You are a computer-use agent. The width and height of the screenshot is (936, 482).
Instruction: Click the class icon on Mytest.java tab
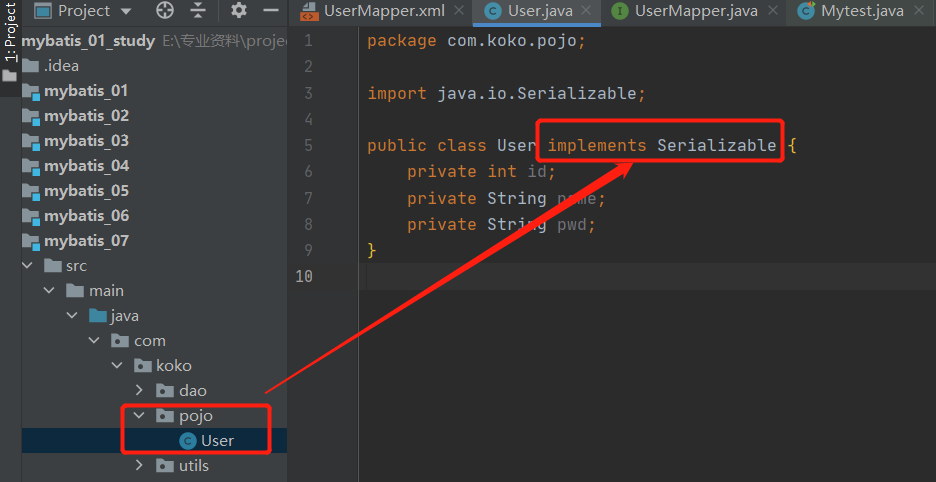tap(806, 11)
